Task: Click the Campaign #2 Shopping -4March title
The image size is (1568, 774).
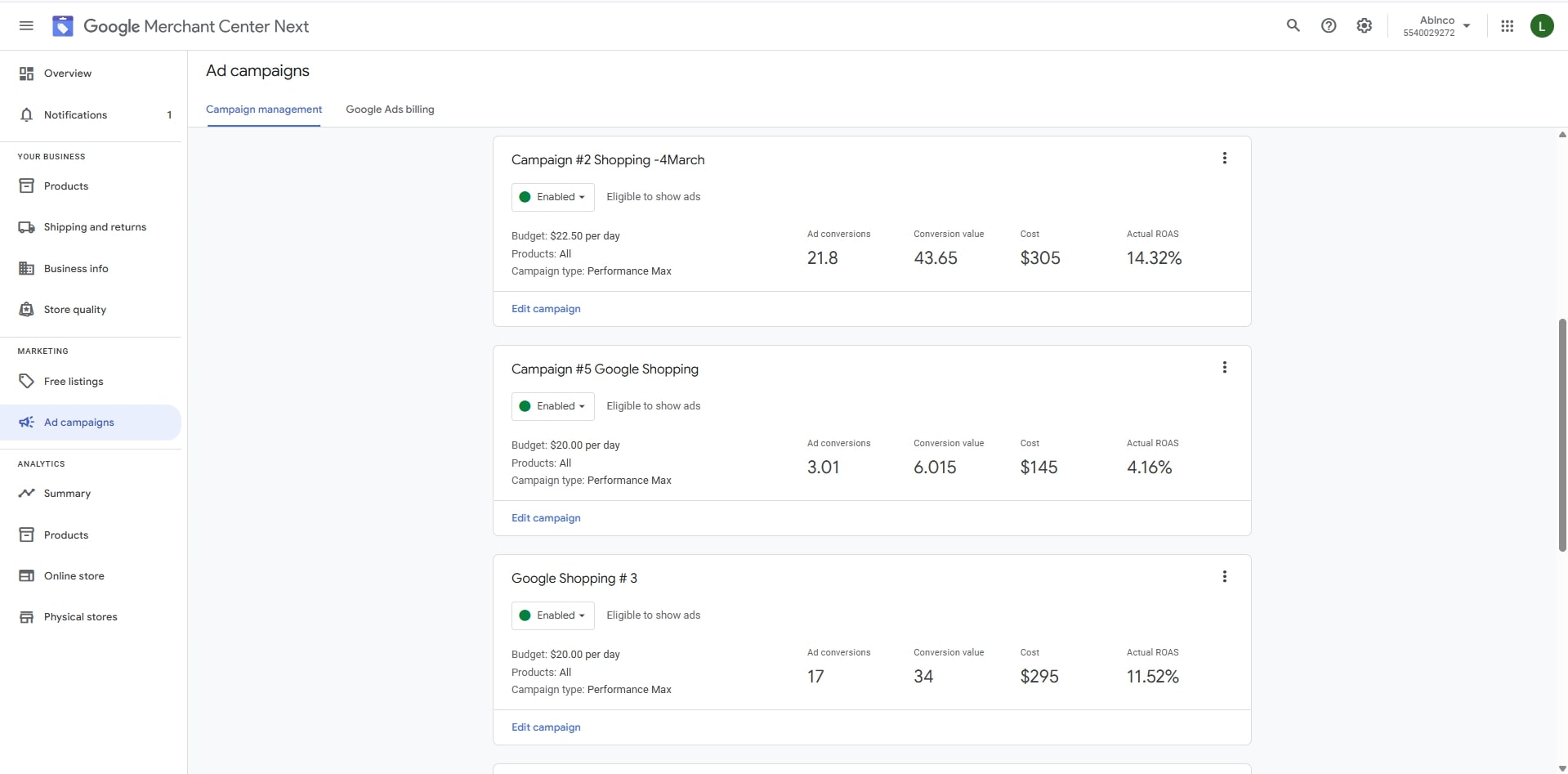Action: tap(608, 160)
